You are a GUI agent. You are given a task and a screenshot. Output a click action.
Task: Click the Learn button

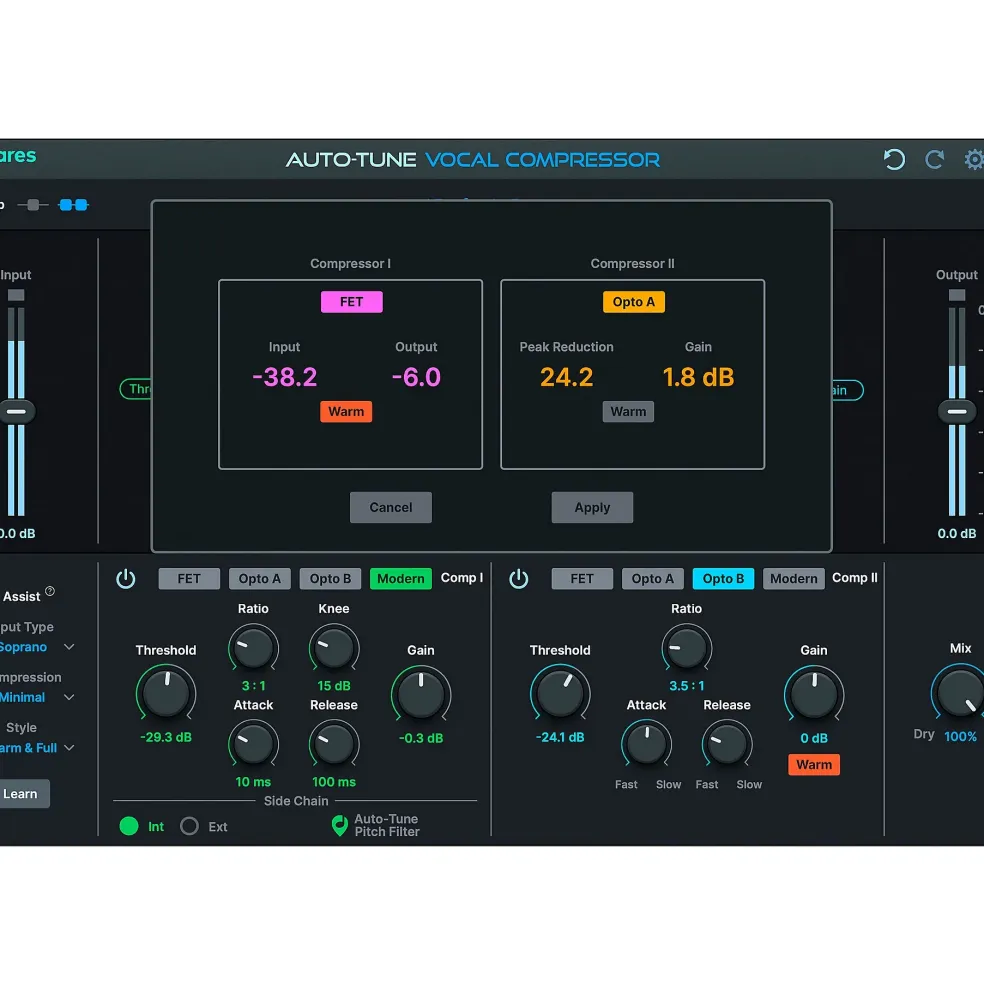(x=23, y=793)
